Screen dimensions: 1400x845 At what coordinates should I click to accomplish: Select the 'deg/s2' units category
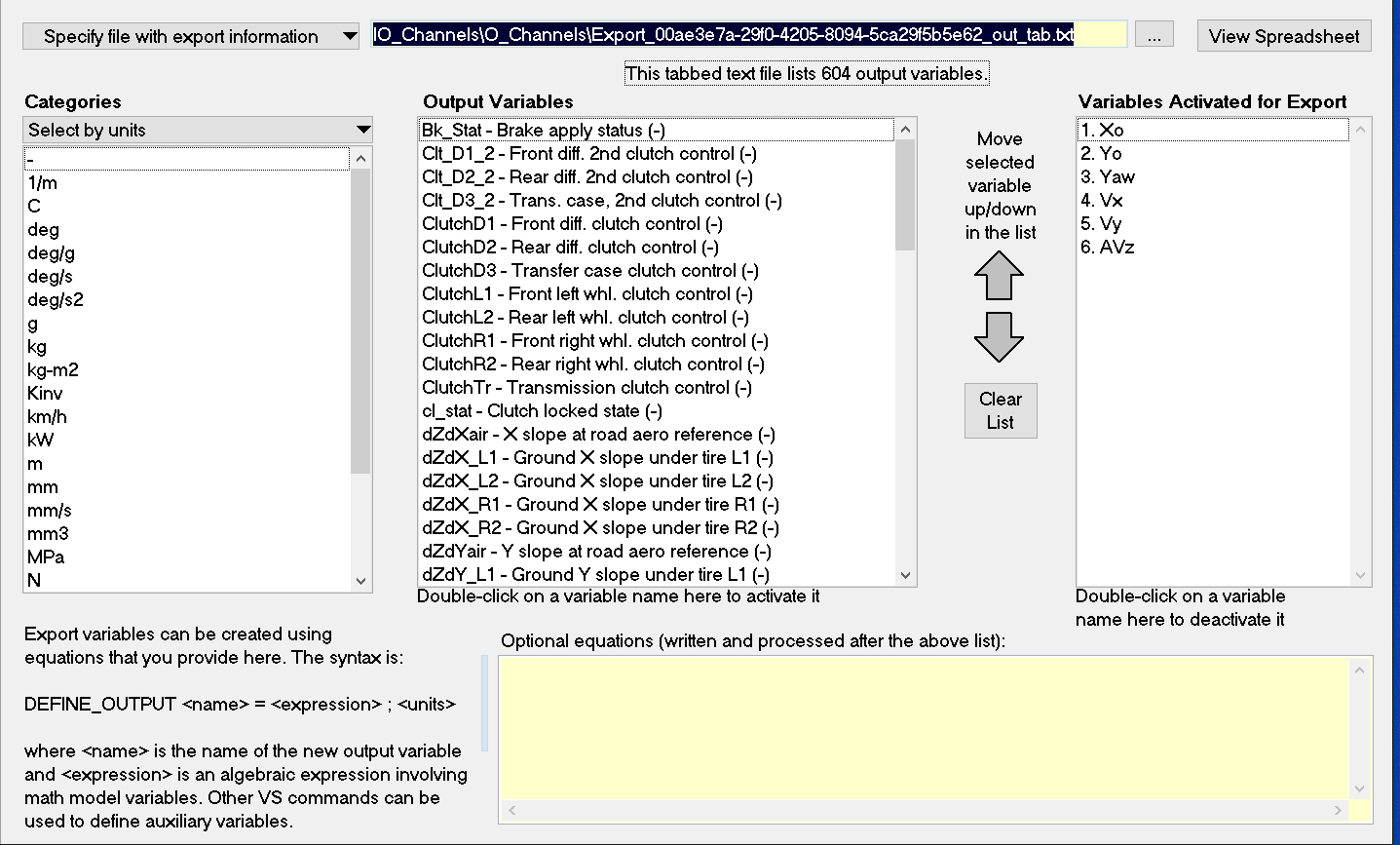187,299
